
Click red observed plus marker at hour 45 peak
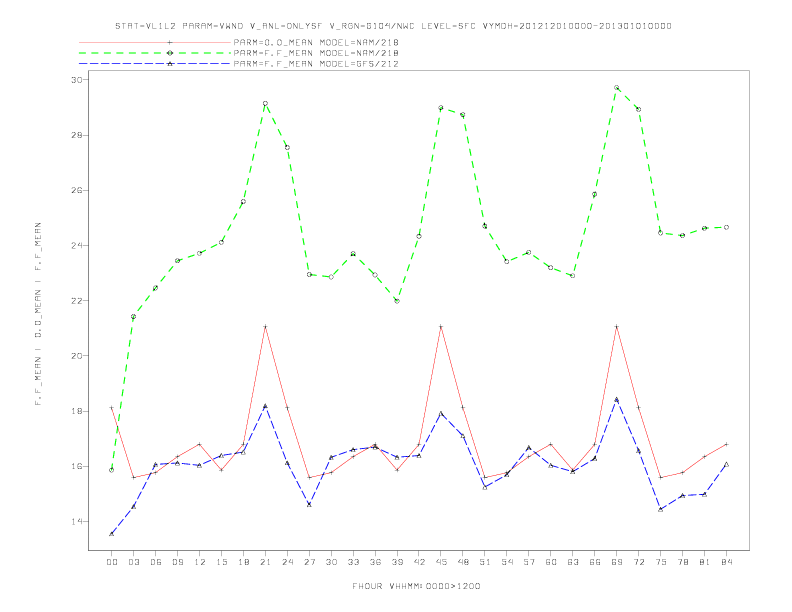[x=441, y=327]
